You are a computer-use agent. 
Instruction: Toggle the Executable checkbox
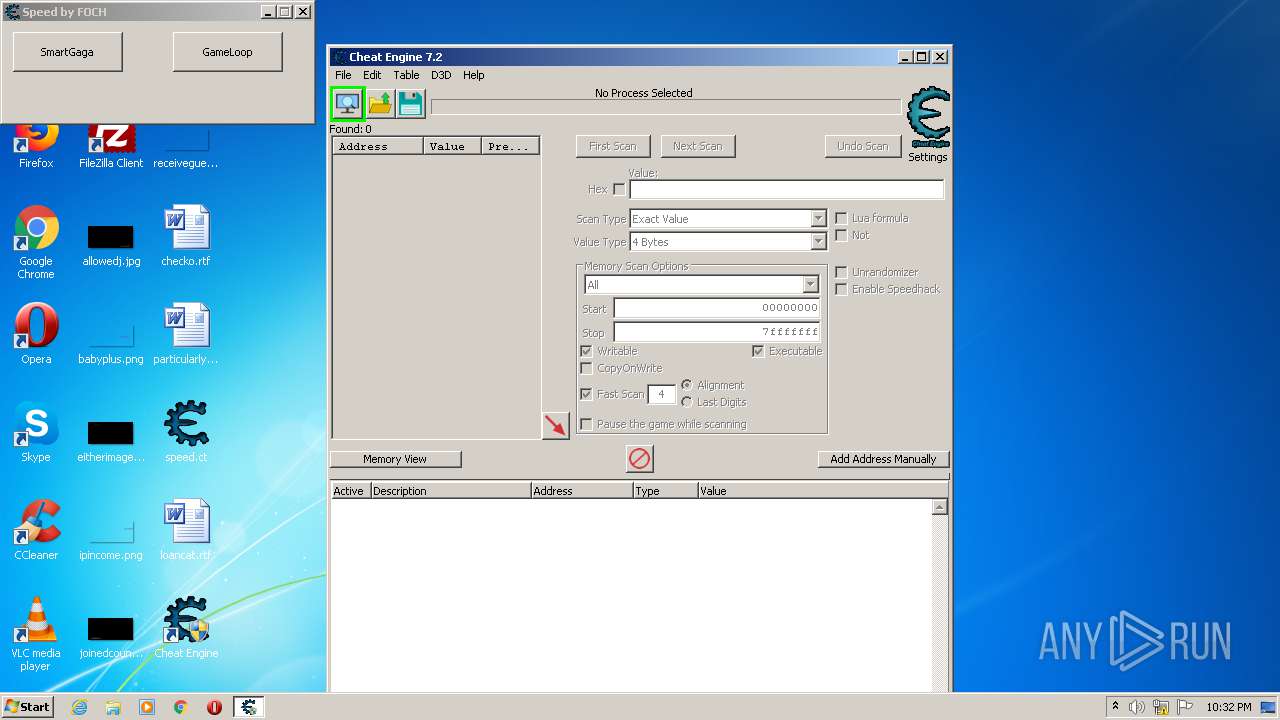click(x=758, y=351)
